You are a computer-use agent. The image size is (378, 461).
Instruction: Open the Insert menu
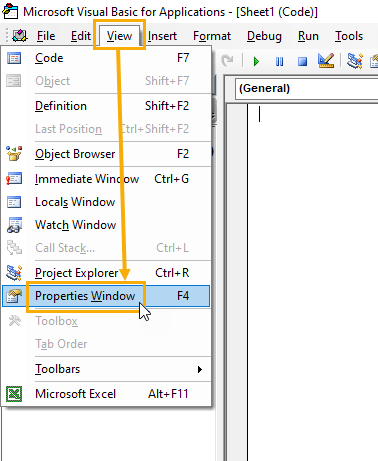(x=162, y=36)
